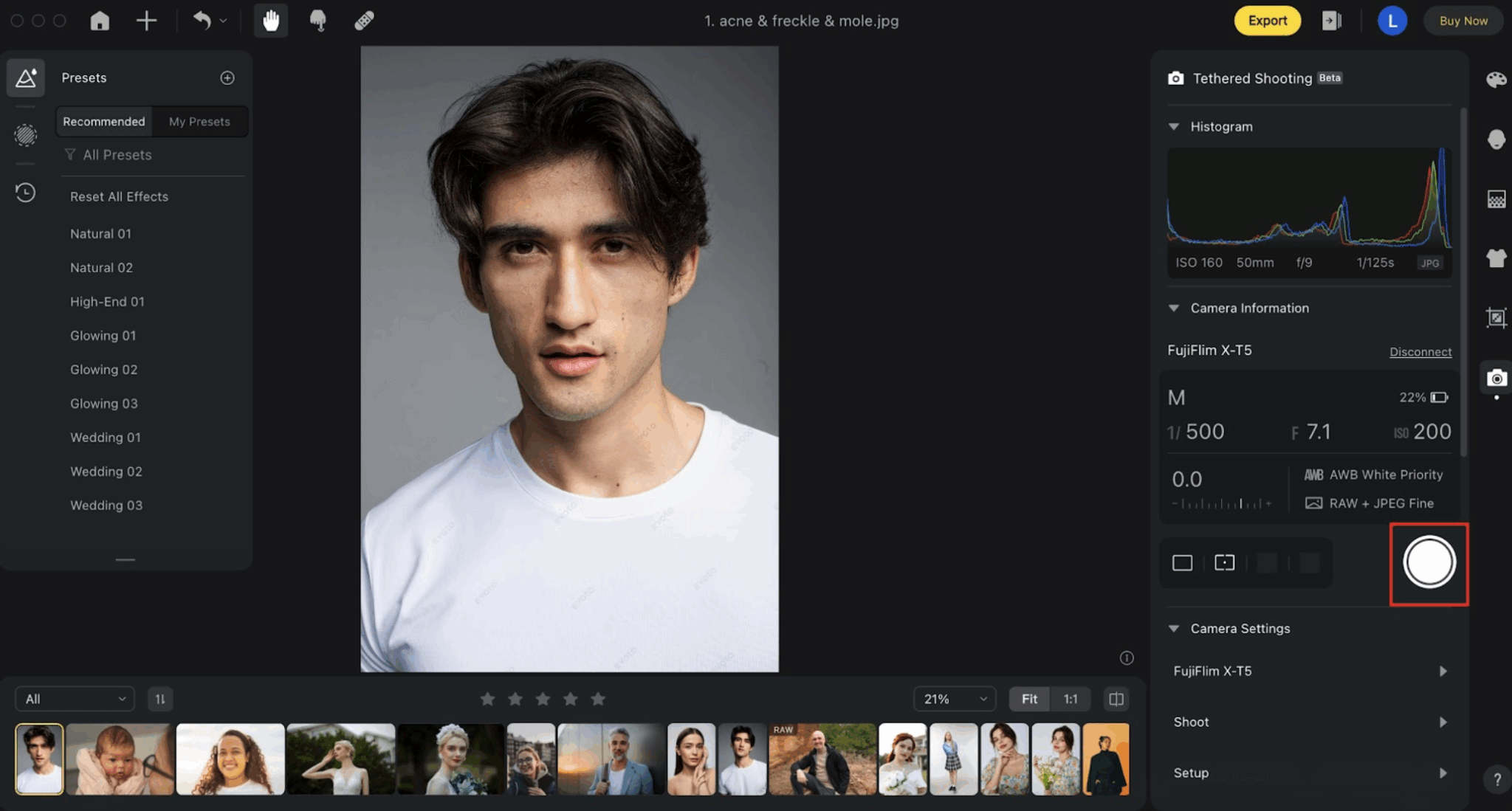Click the sort order icon beside the All filter

click(160, 698)
